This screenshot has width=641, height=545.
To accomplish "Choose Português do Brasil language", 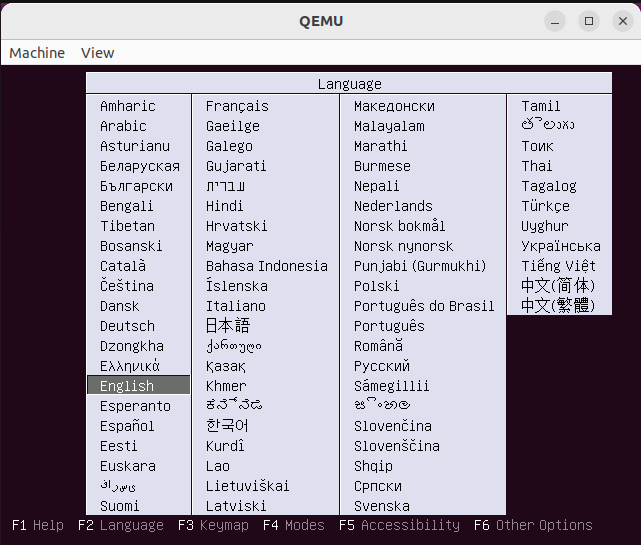I will (424, 306).
